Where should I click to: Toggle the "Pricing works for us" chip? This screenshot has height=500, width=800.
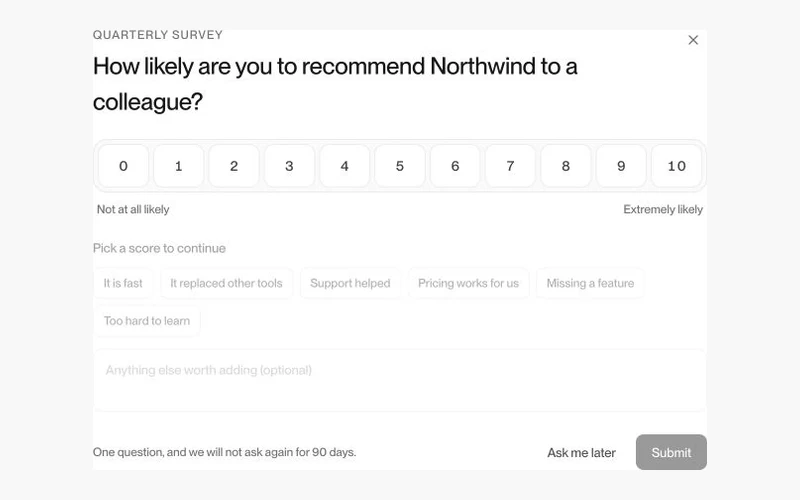tap(468, 283)
